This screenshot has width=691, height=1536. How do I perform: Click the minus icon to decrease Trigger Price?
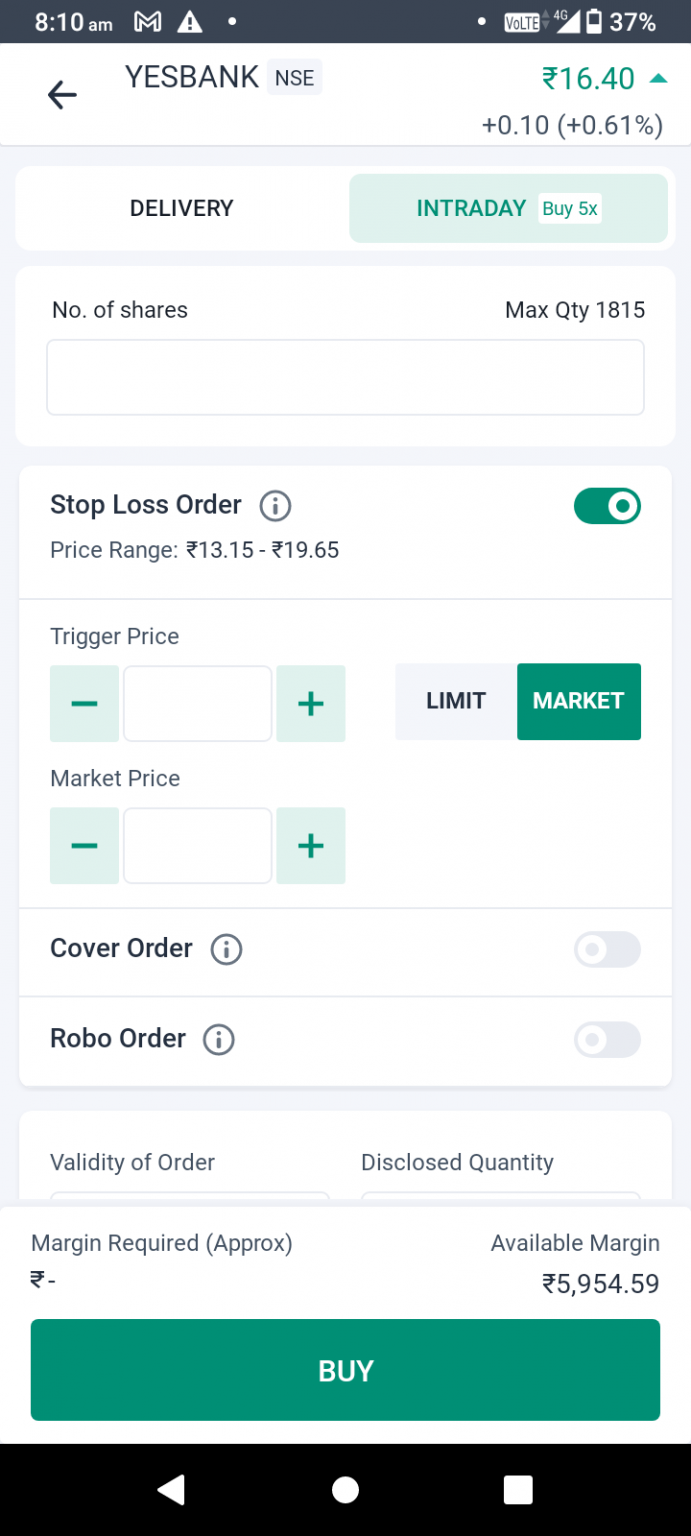[x=84, y=703]
